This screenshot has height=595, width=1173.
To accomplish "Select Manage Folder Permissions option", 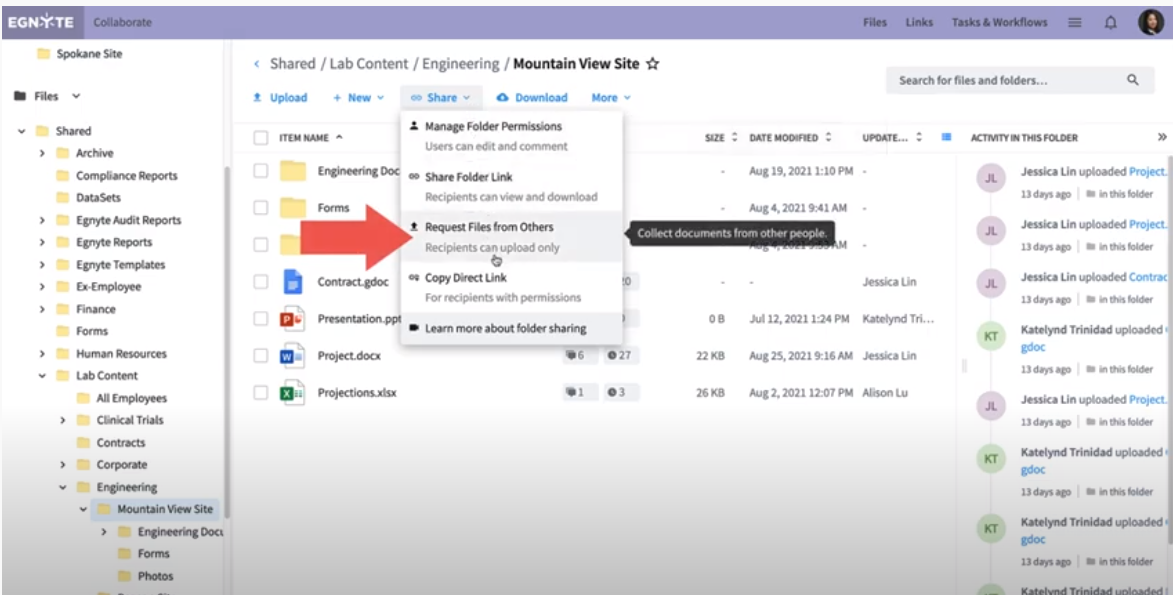I will pyautogui.click(x=493, y=127).
